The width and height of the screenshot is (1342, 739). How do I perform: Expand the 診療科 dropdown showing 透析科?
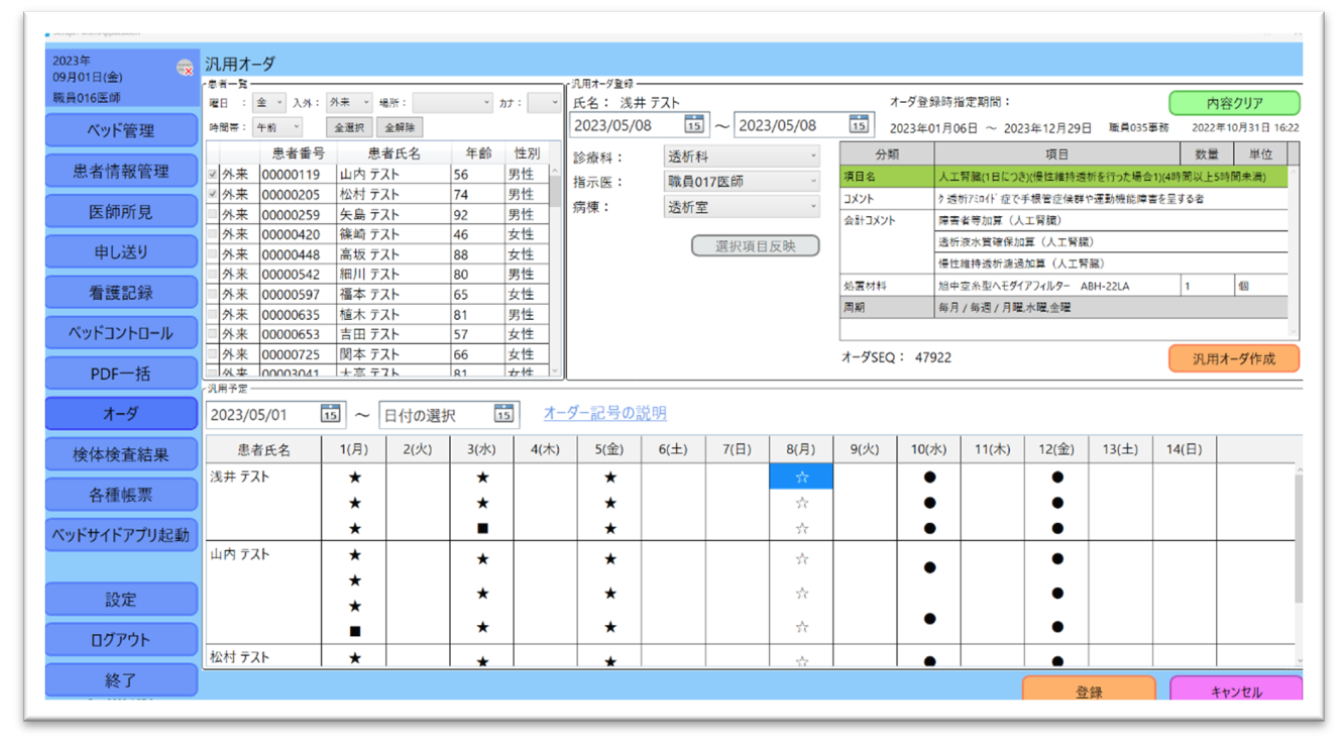(742, 156)
